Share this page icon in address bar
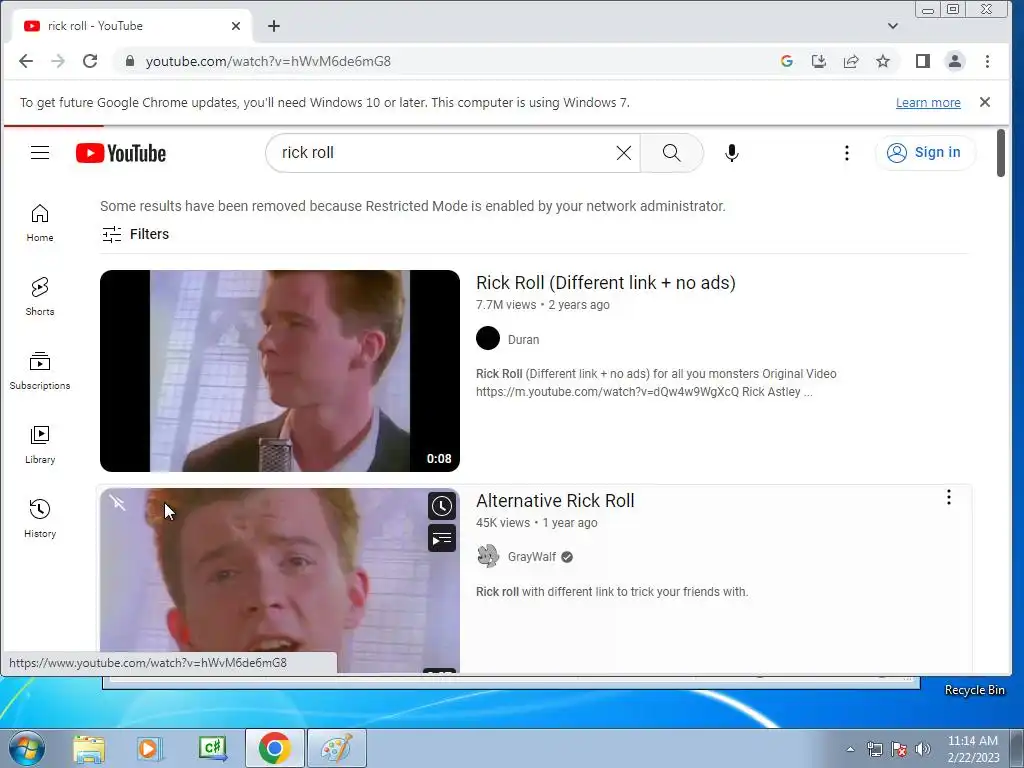Viewport: 1024px width, 768px height. [x=850, y=61]
